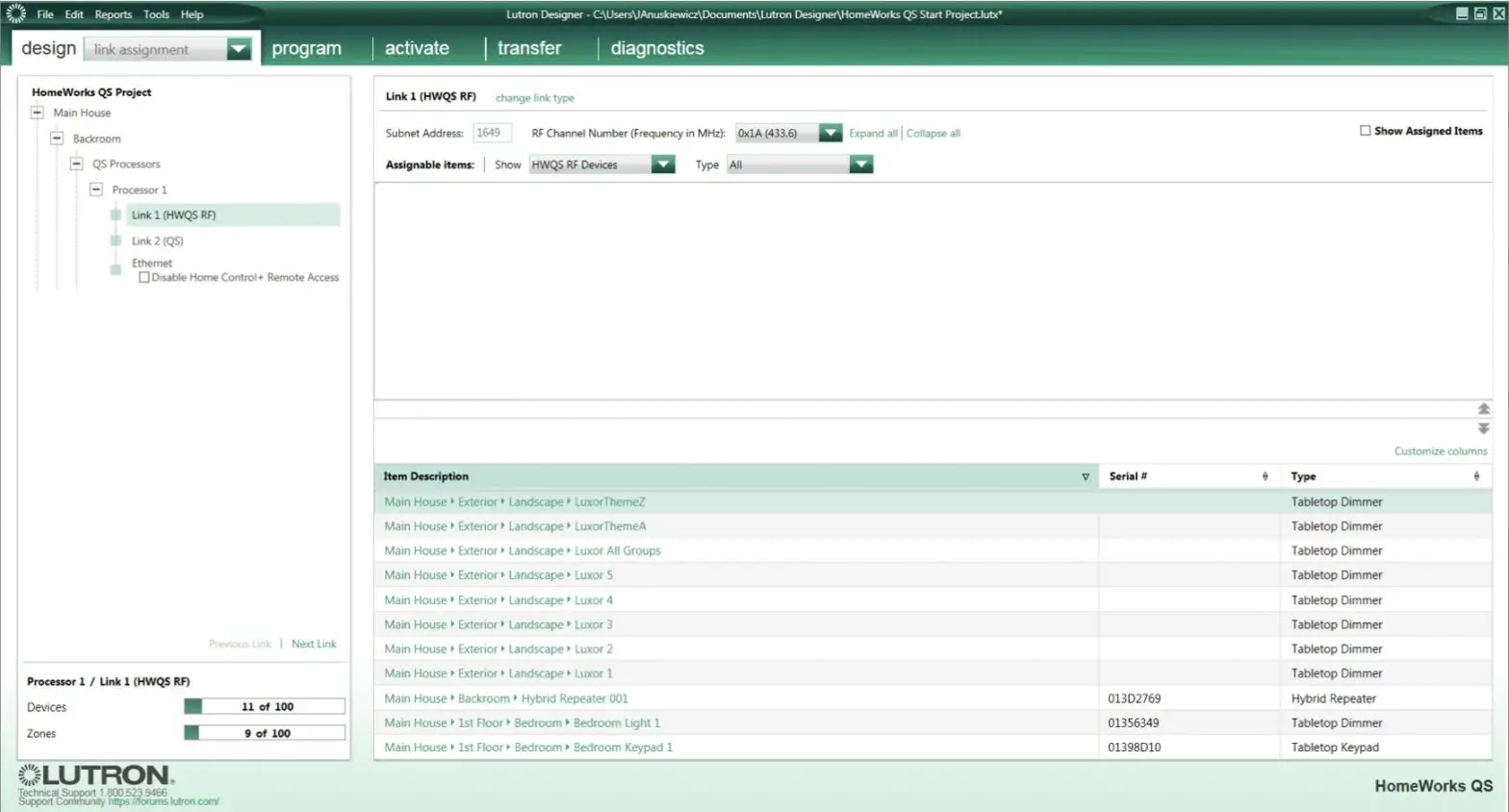This screenshot has height=812, width=1509.
Task: Maximize the Lutron Designer window
Action: [1480, 13]
